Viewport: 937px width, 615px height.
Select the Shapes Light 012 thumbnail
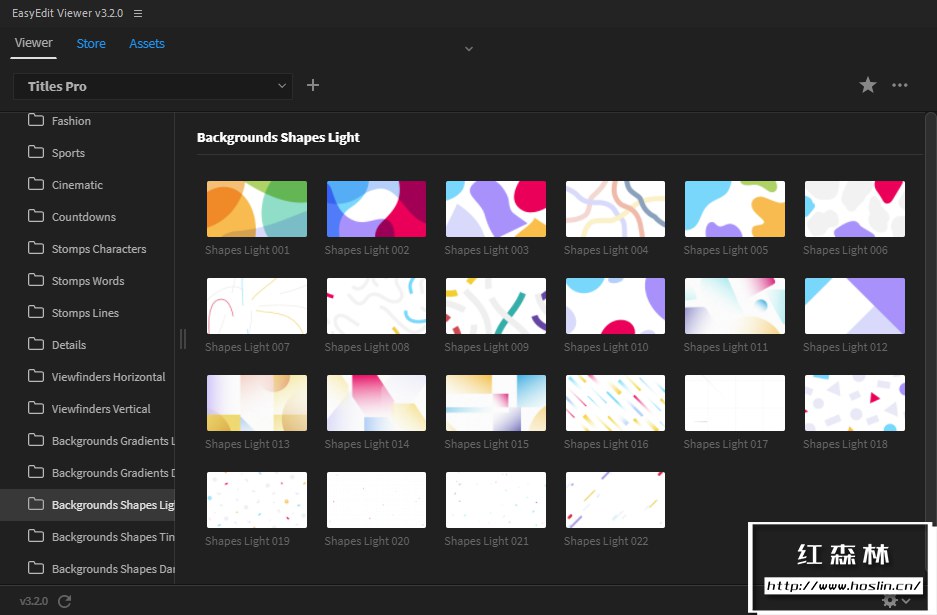pyautogui.click(x=855, y=306)
